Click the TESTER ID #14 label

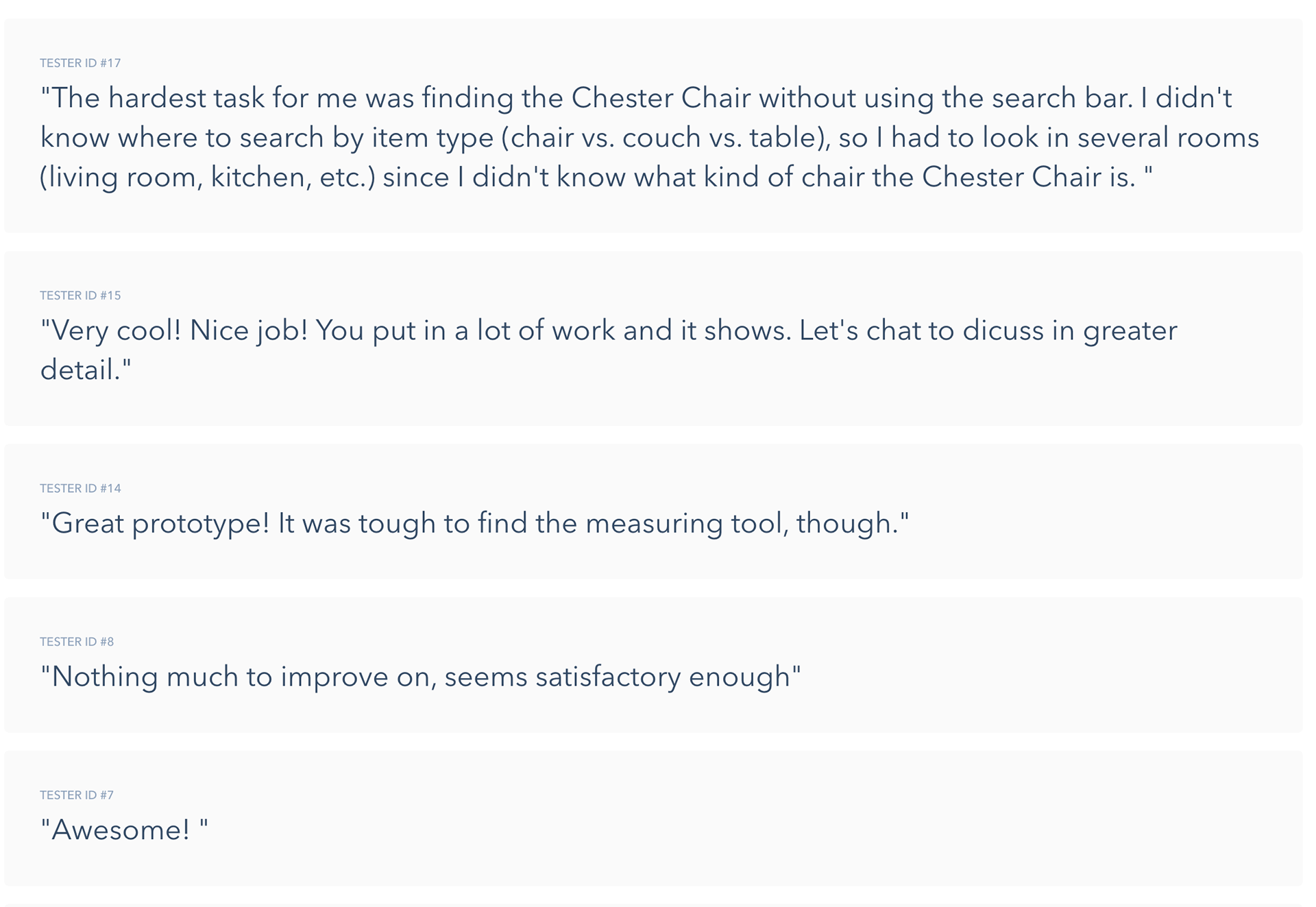pos(80,488)
